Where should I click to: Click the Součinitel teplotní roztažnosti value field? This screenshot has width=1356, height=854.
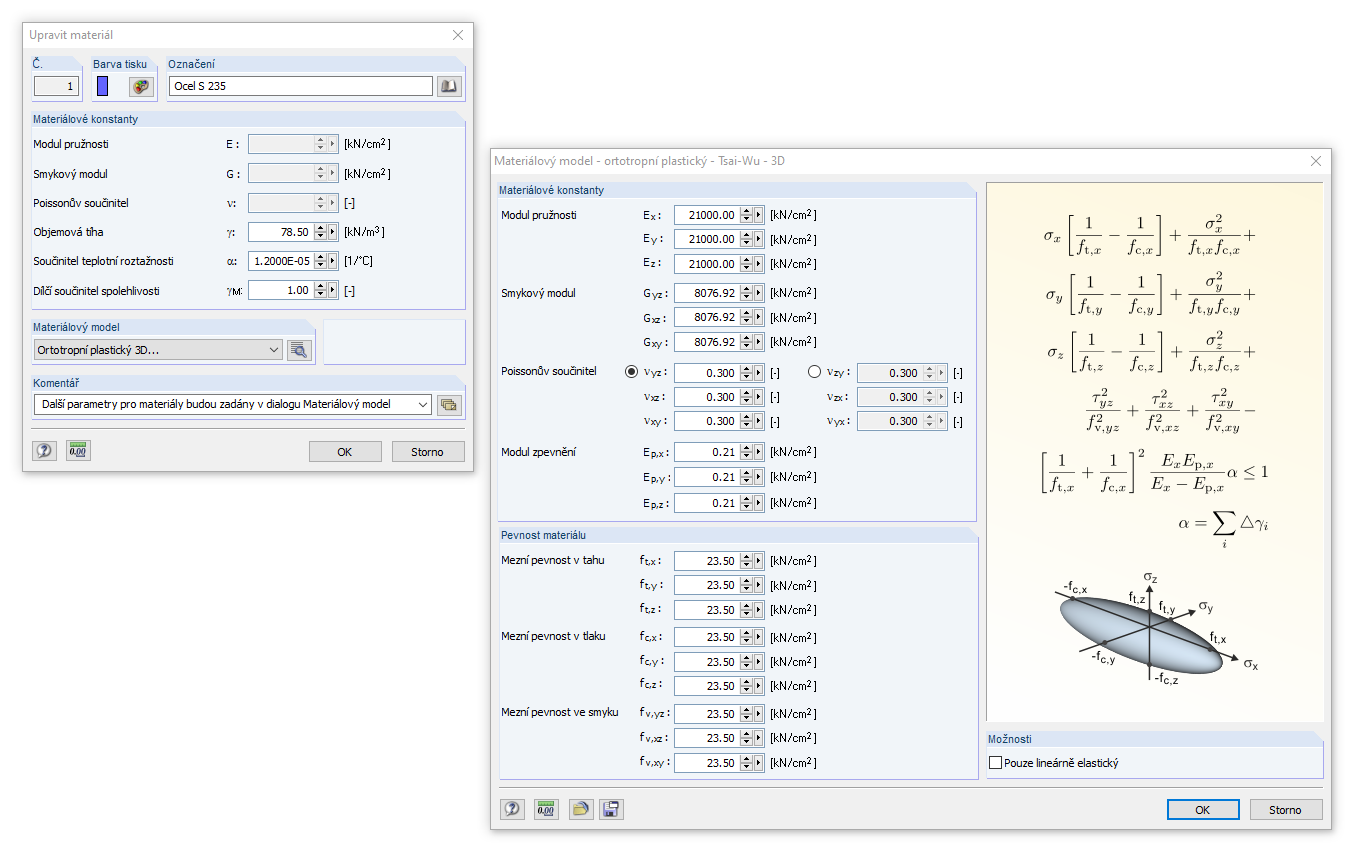tap(281, 261)
